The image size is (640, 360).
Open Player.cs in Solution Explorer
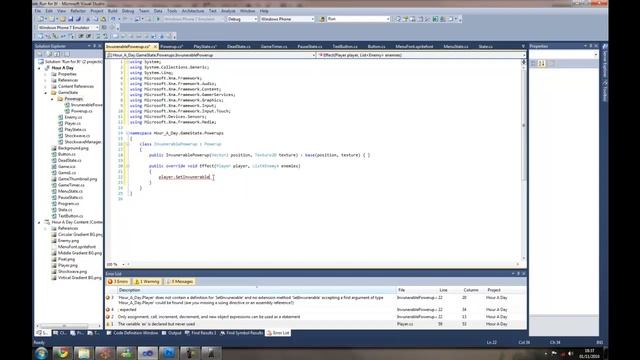click(72, 123)
